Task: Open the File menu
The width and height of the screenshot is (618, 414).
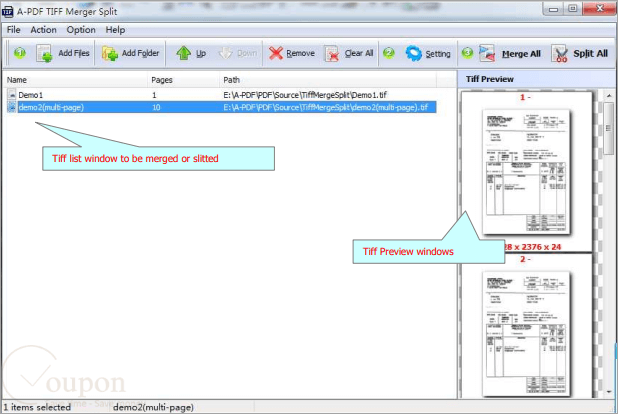Action: click(x=13, y=30)
